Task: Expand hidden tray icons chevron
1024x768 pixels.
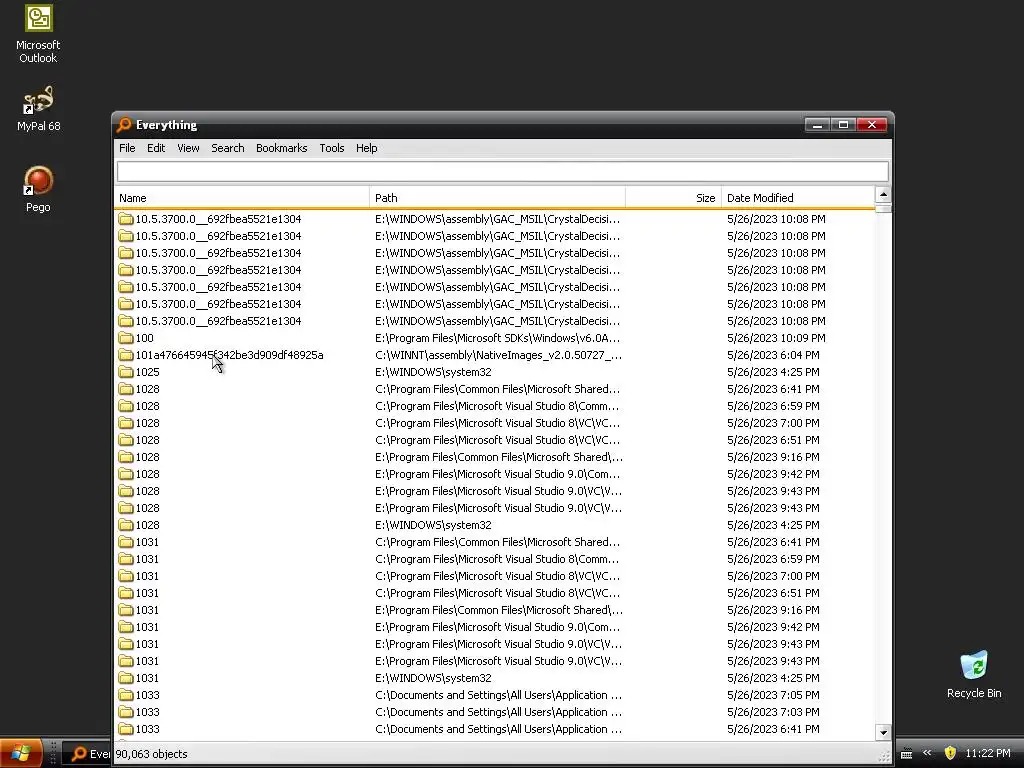Action: coord(927,753)
